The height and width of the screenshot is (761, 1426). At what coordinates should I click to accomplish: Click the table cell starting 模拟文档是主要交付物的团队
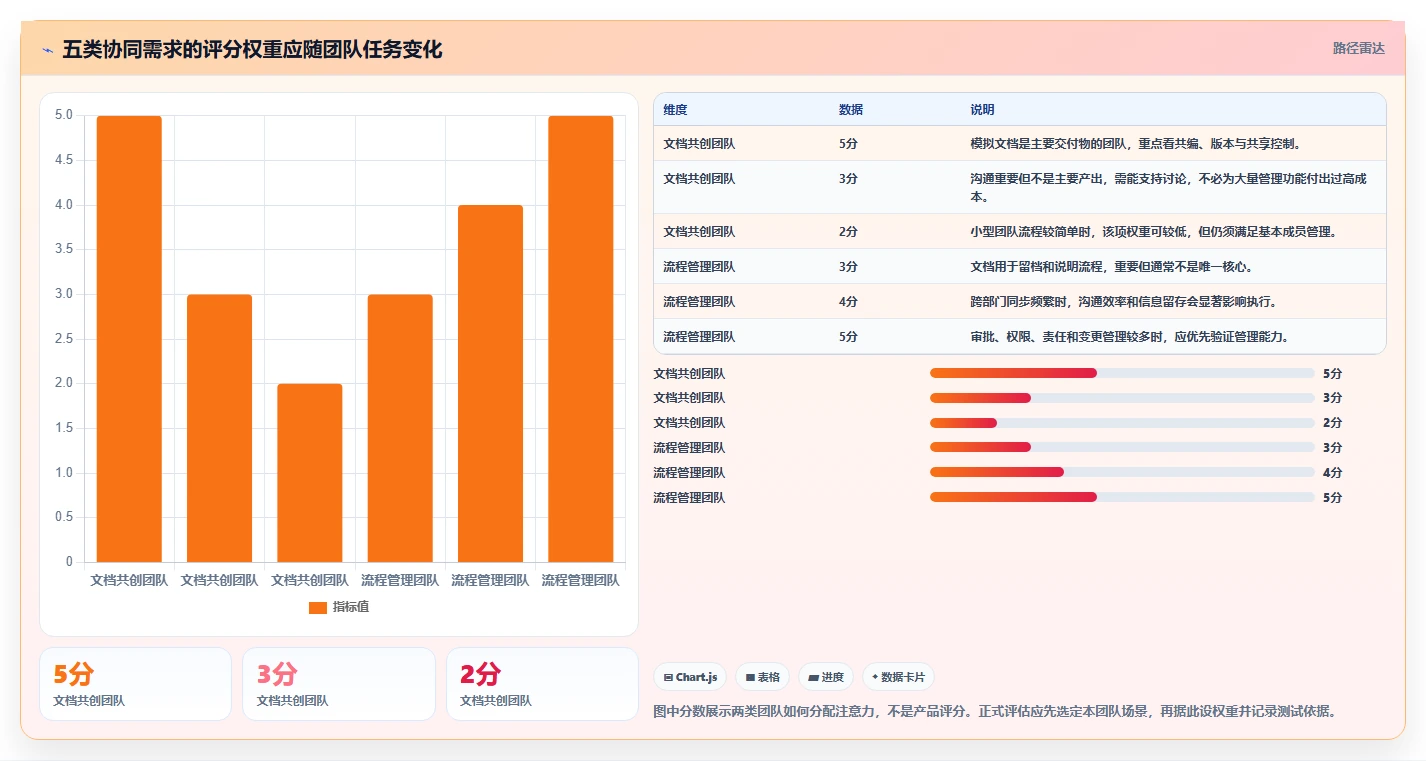pyautogui.click(x=1173, y=144)
